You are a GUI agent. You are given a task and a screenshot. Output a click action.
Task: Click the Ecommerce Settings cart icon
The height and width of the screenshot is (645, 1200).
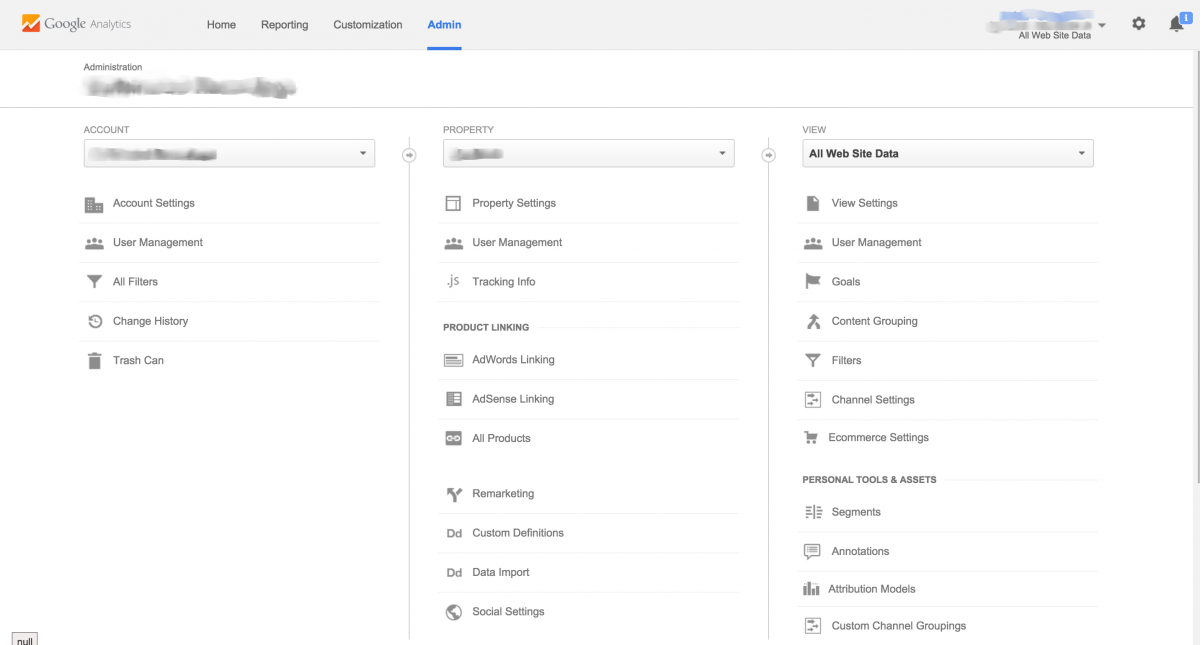coord(811,438)
